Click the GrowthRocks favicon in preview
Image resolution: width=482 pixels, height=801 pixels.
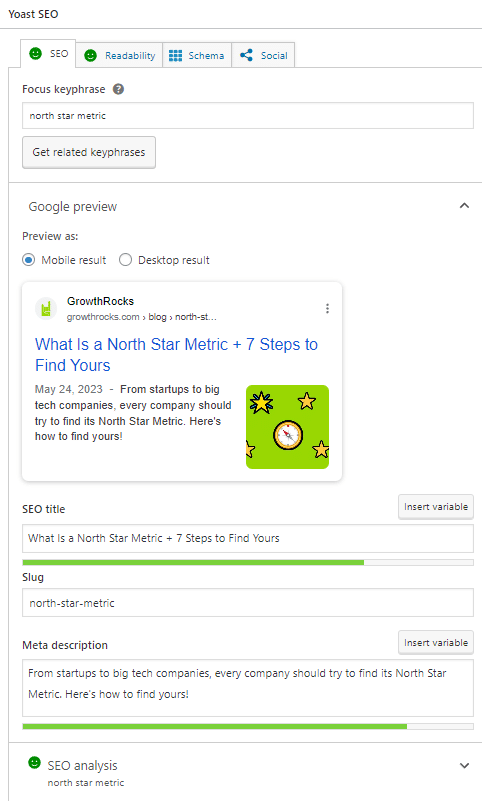[46, 309]
